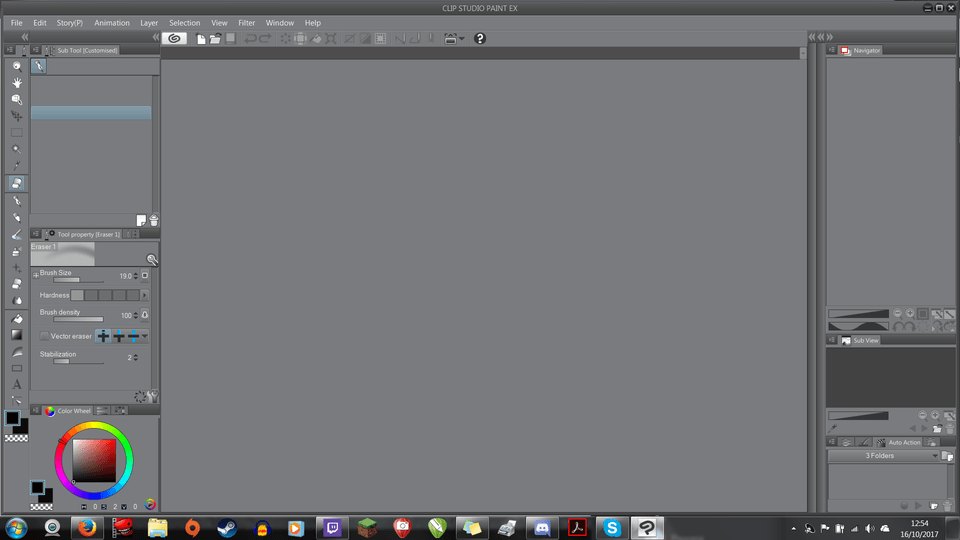
Task: Select the Eraser tool in the left toolbar
Action: [x=17, y=183]
